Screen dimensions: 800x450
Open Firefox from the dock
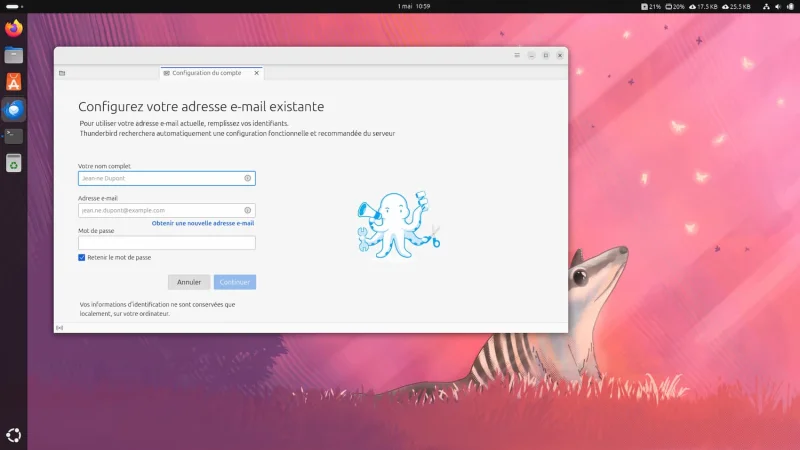(14, 28)
